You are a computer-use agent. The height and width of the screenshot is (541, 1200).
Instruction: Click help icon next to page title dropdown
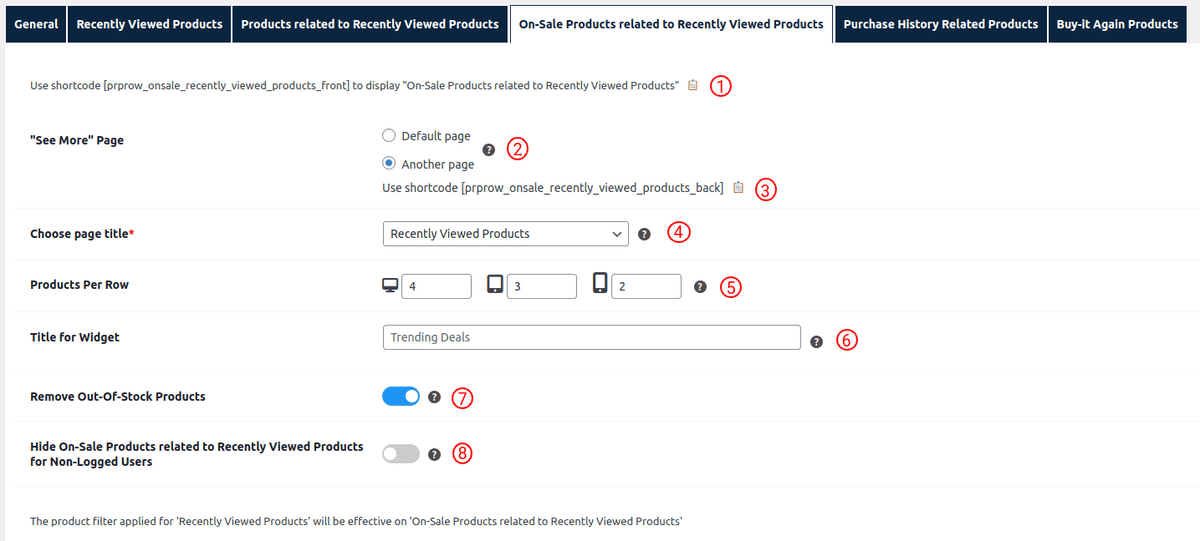(x=644, y=234)
